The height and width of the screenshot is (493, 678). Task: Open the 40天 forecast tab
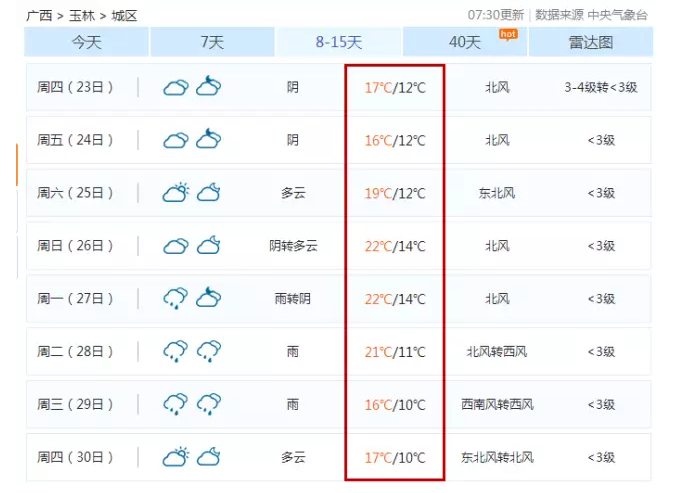(465, 42)
